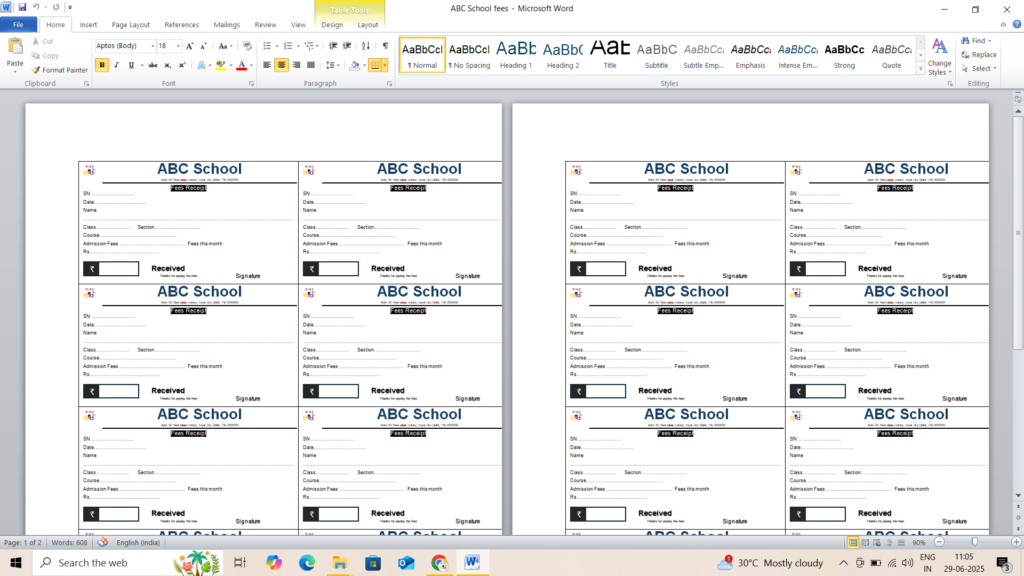Apply the Heading 1 style
The width and height of the screenshot is (1024, 576).
click(x=516, y=54)
